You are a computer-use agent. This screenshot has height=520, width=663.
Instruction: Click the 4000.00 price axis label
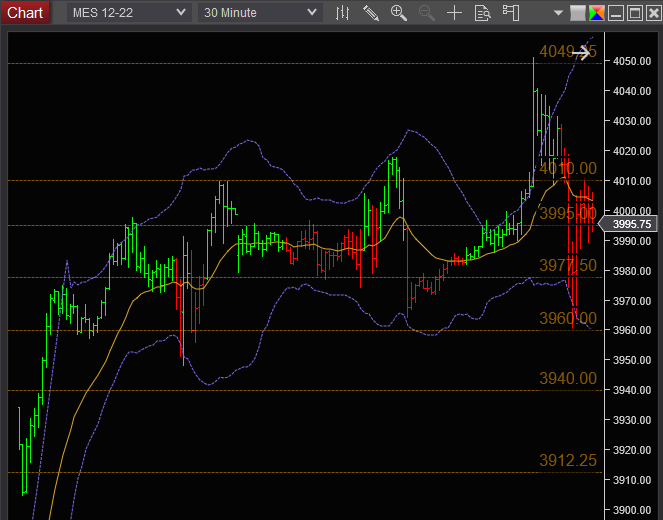632,211
